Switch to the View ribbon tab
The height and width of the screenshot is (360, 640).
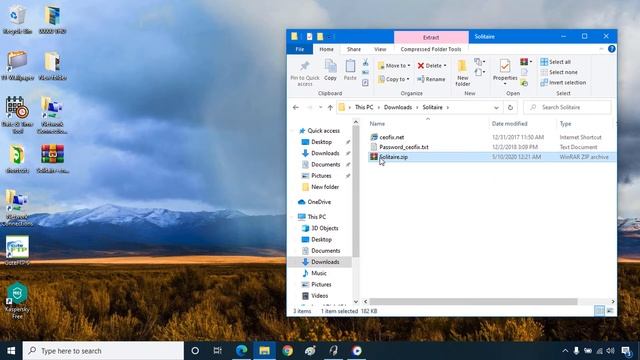[x=380, y=49]
